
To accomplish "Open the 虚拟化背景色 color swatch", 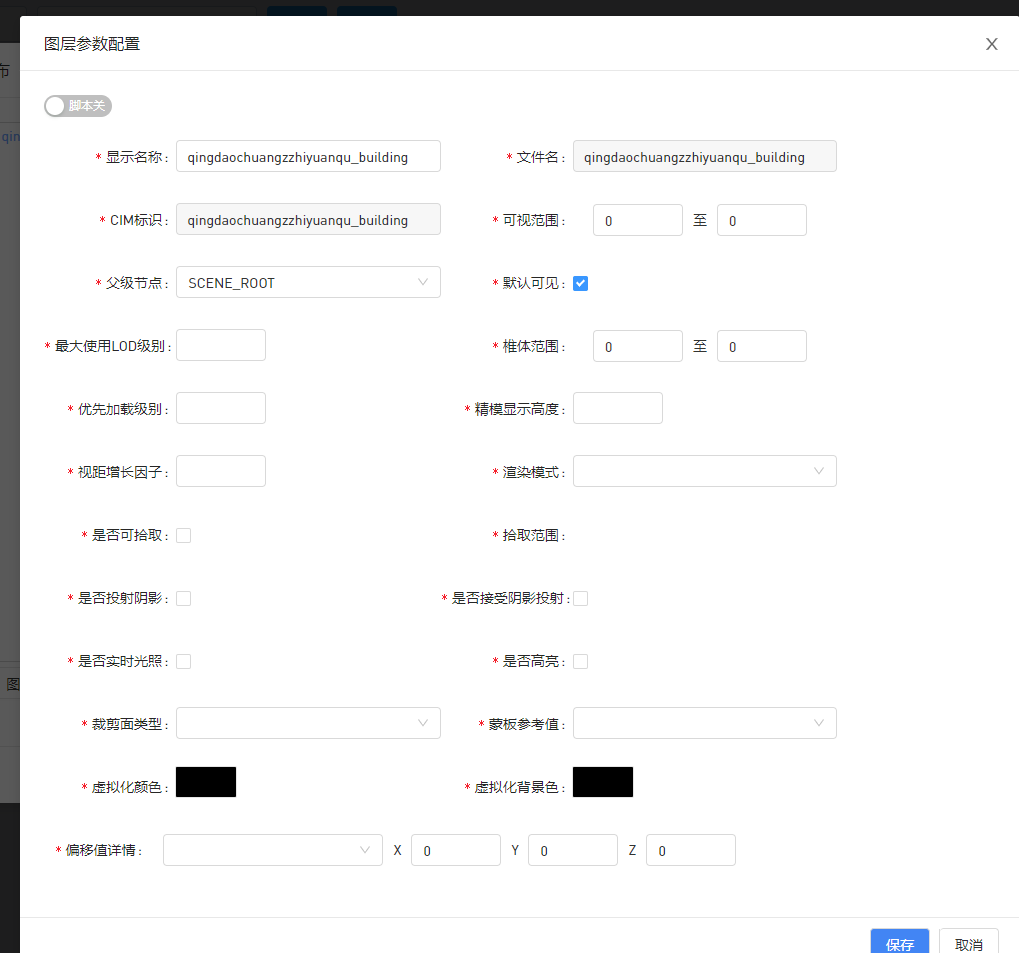I will click(603, 782).
